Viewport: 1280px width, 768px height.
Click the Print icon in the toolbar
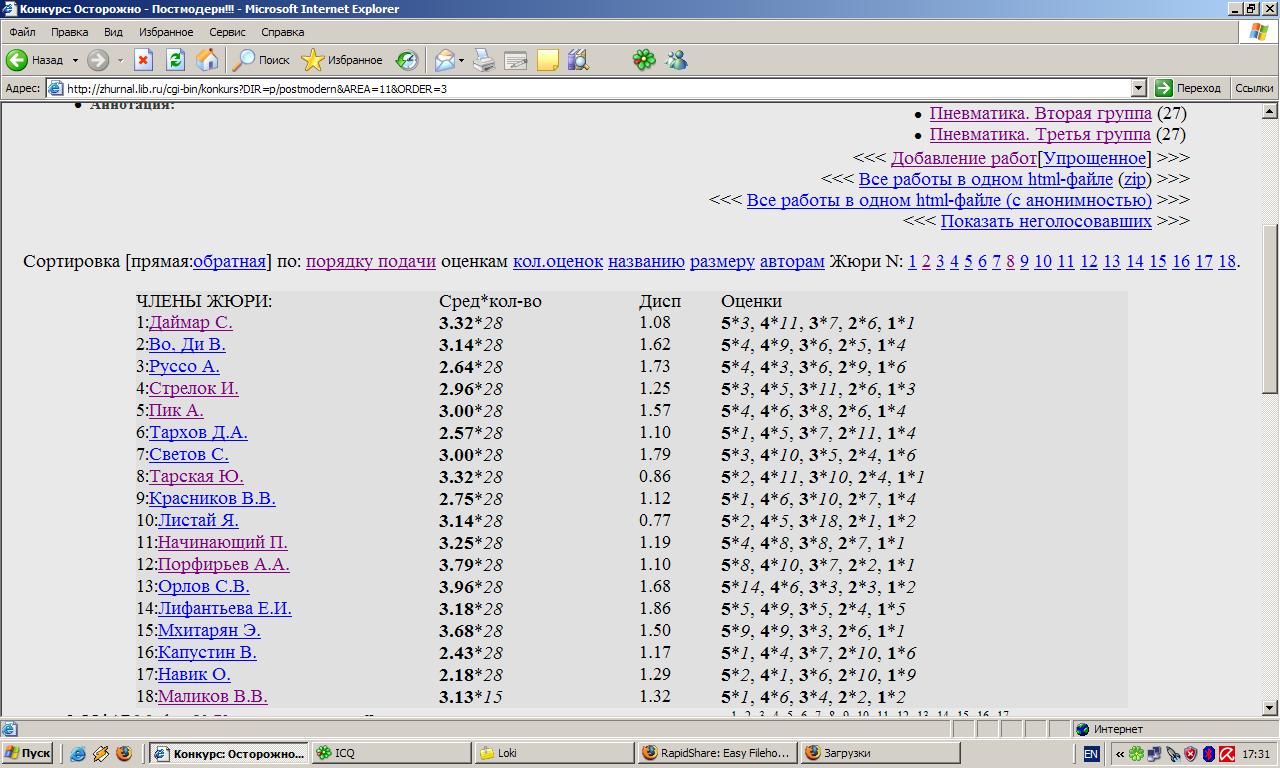484,60
